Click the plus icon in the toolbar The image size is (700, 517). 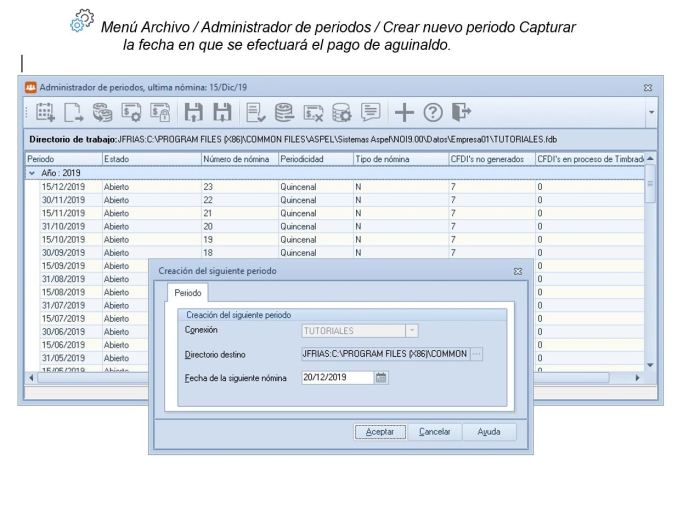(407, 114)
